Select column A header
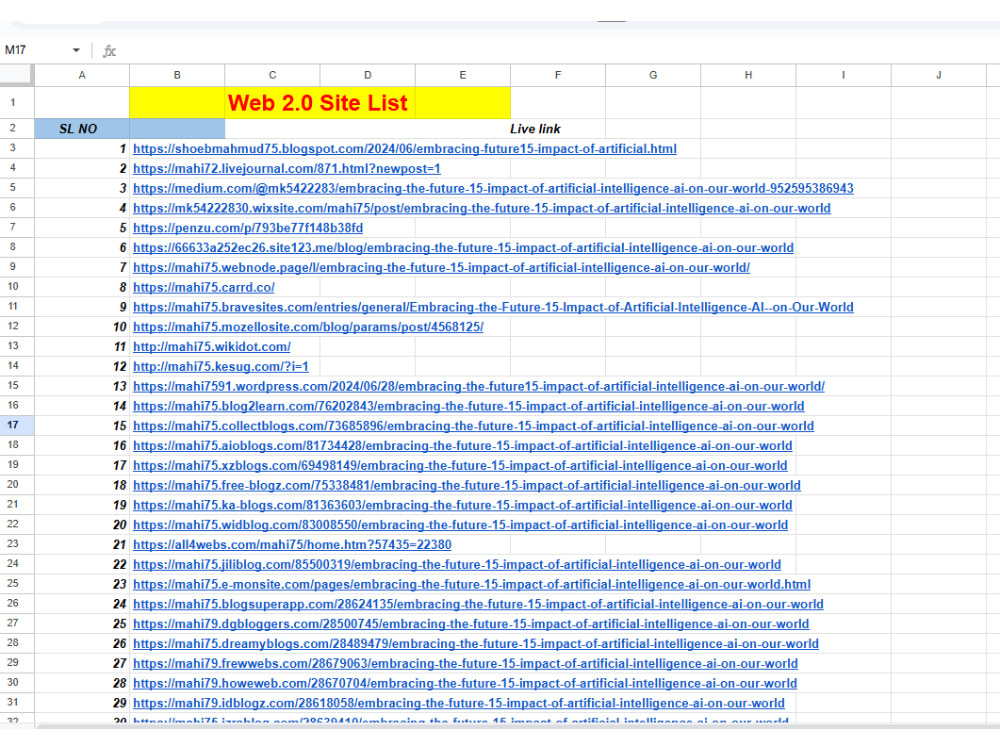This screenshot has width=1000, height=750. click(82, 75)
